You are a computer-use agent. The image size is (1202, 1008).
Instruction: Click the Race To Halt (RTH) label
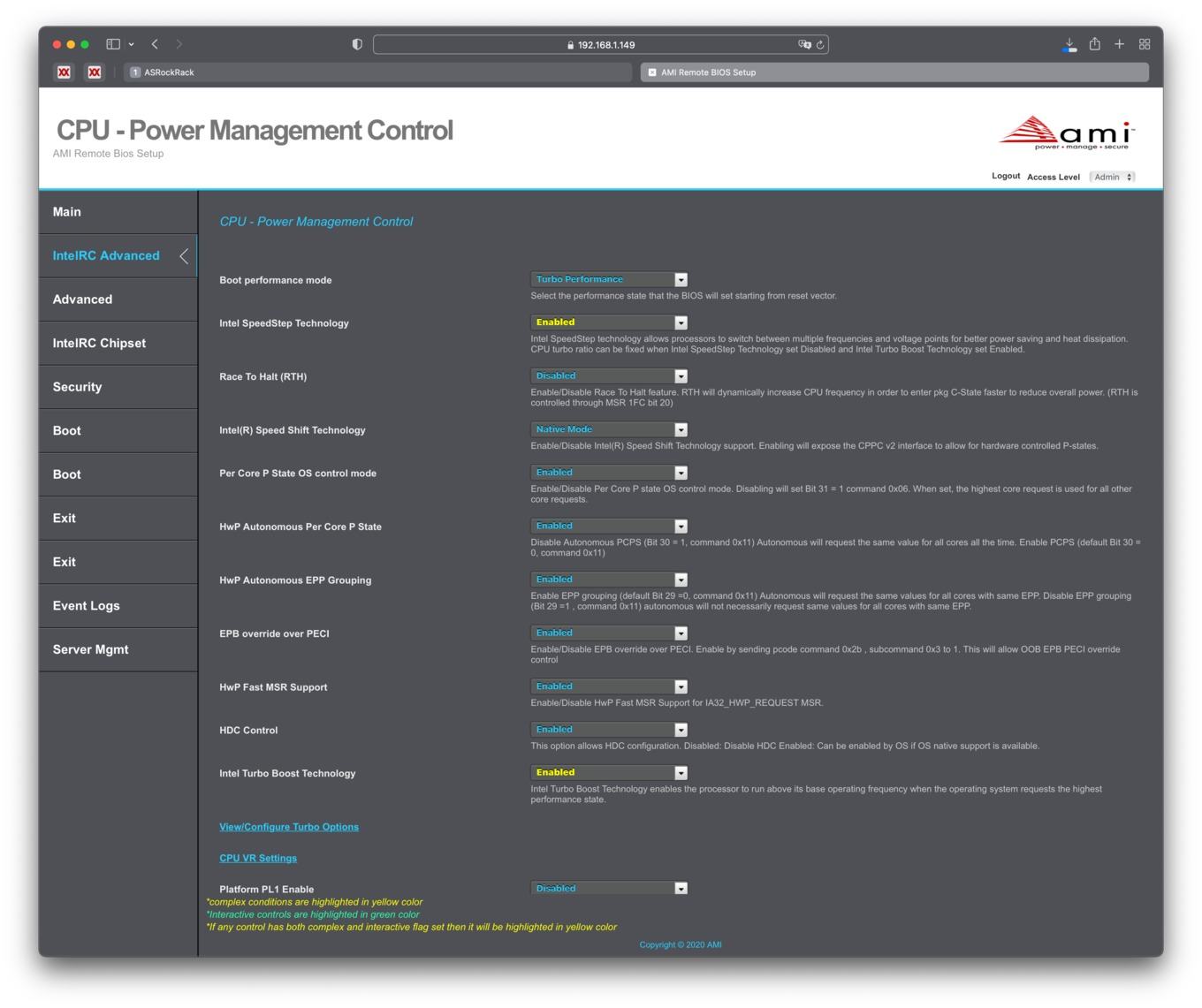(263, 376)
